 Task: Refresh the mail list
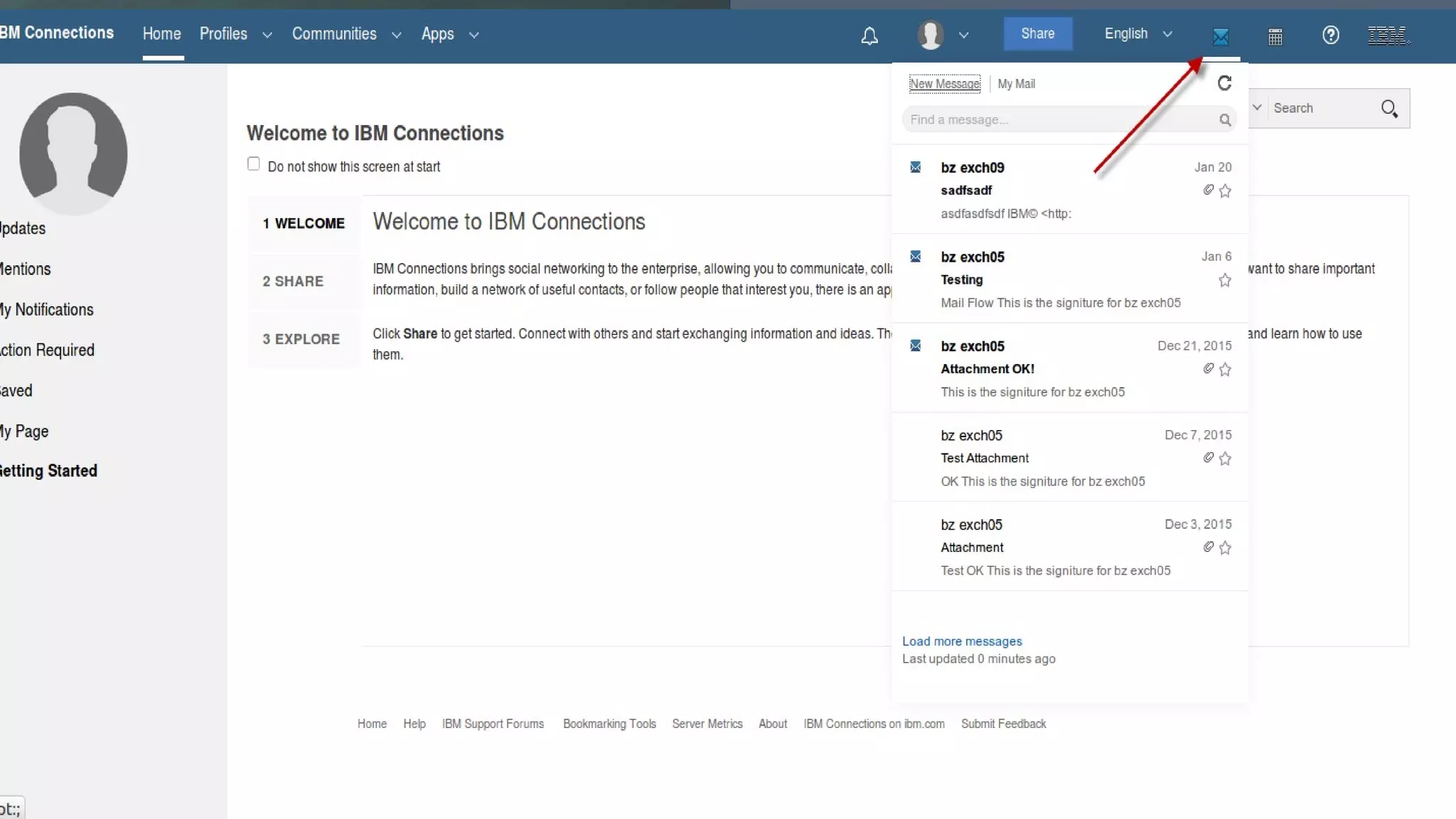1224,83
